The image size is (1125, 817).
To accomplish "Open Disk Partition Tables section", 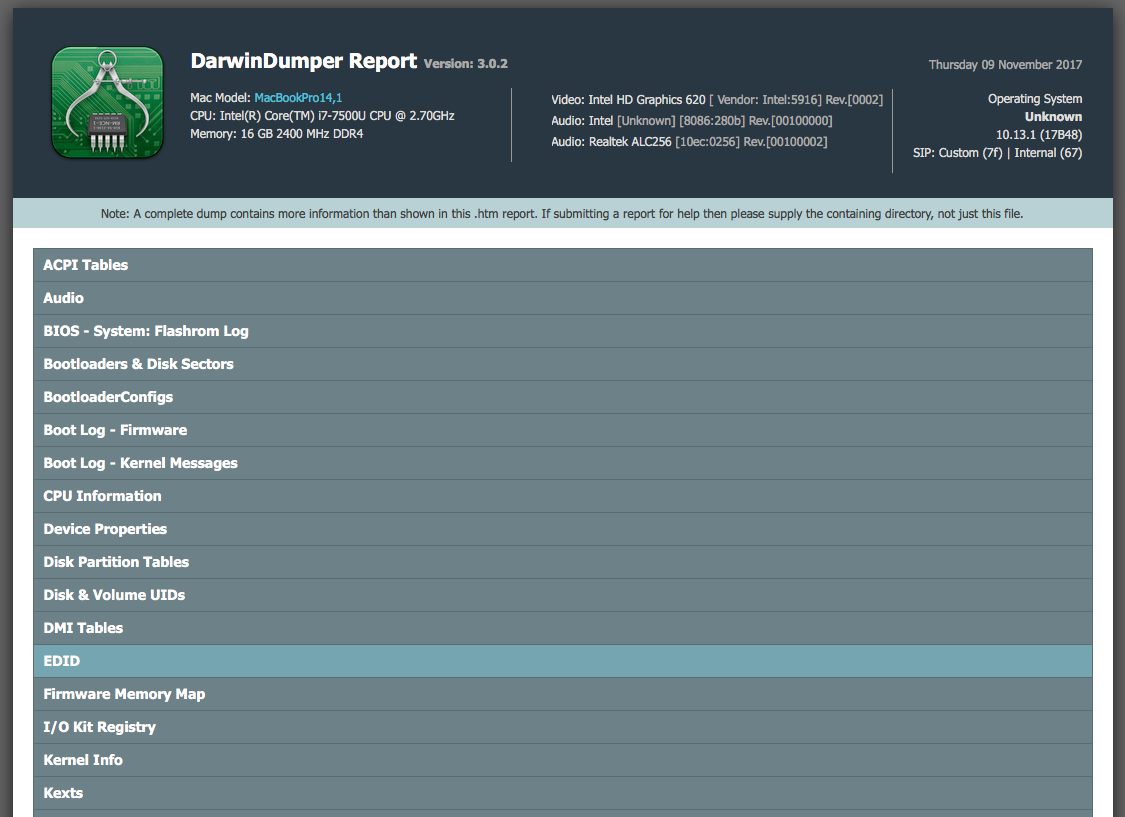I will coord(116,562).
